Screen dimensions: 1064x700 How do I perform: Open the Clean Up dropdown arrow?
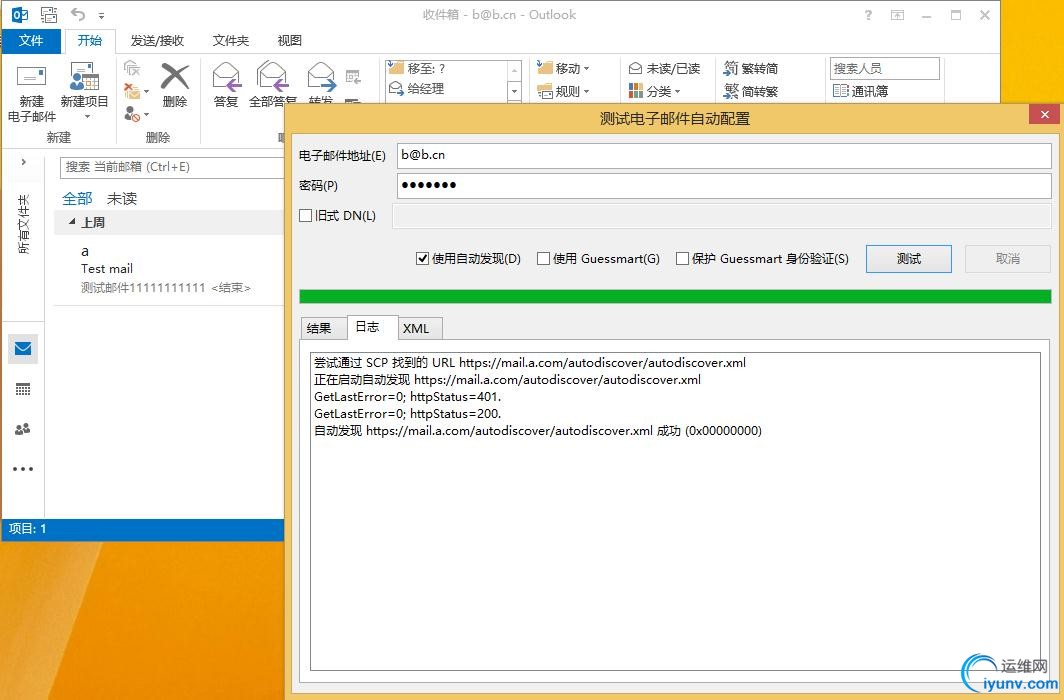tap(146, 91)
